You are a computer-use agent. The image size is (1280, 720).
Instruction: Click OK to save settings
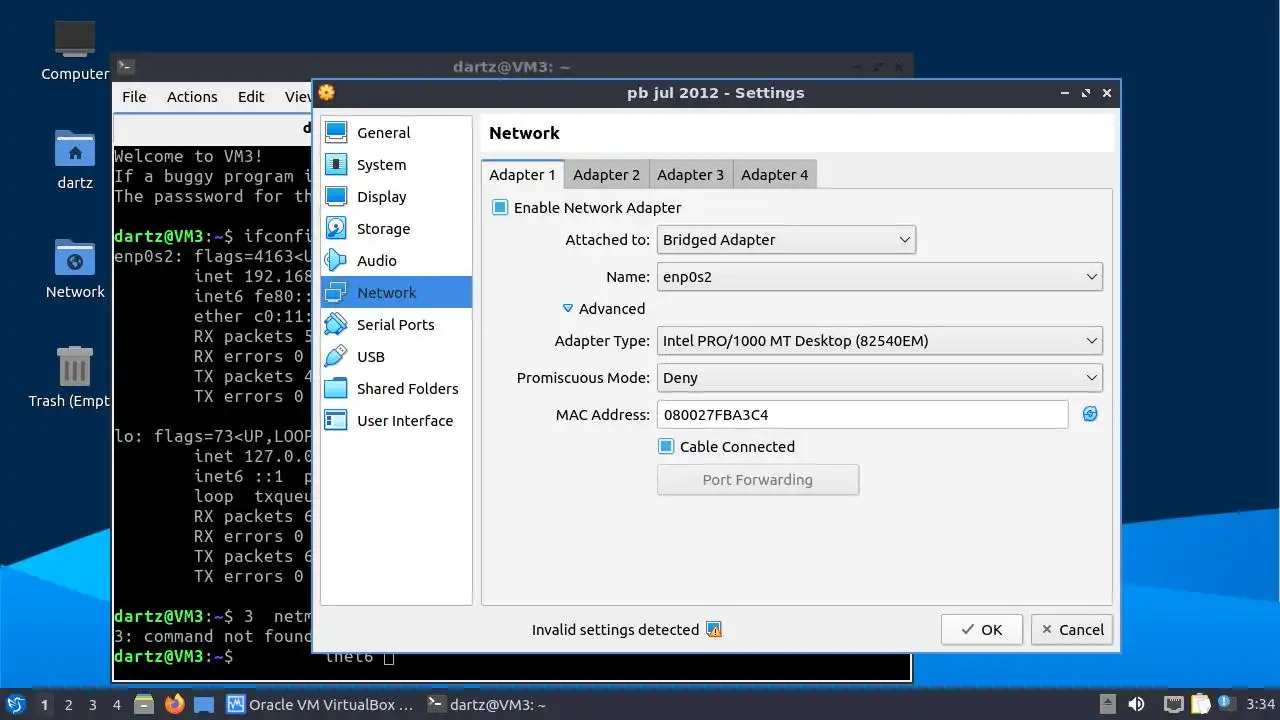tap(982, 630)
